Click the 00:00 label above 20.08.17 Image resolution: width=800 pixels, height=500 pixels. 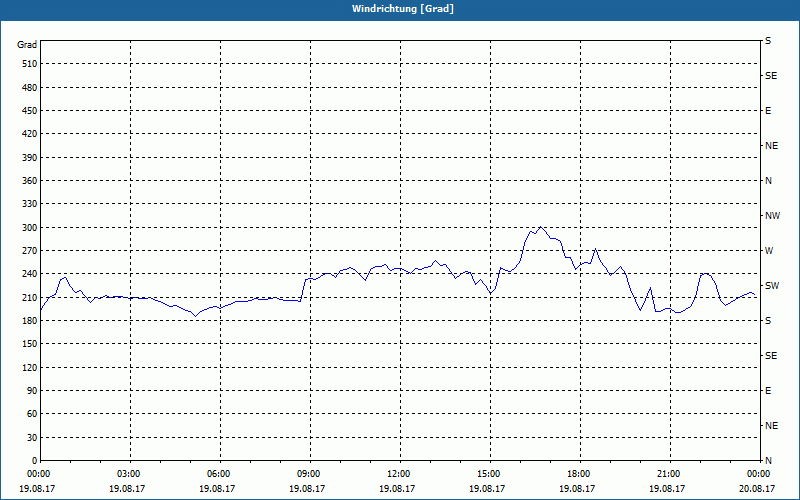[758, 474]
